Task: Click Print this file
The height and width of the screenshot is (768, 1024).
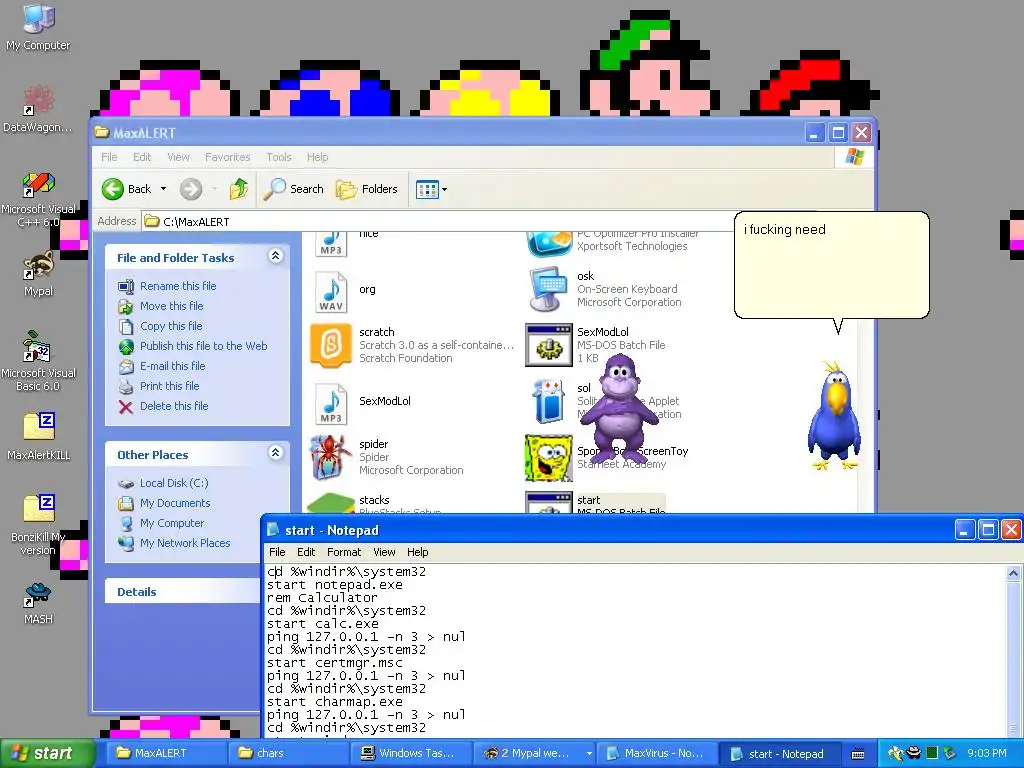Action: coord(169,387)
